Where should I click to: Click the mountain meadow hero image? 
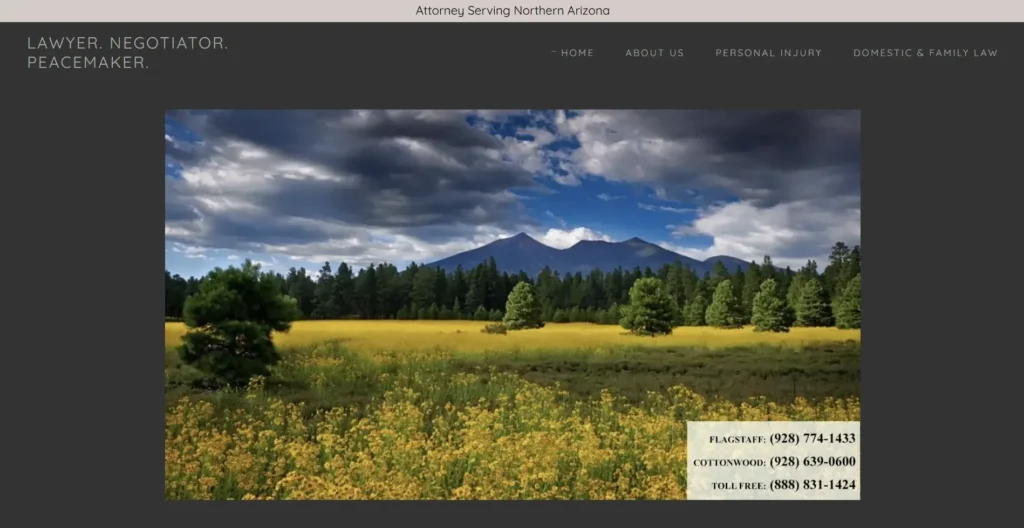point(513,305)
